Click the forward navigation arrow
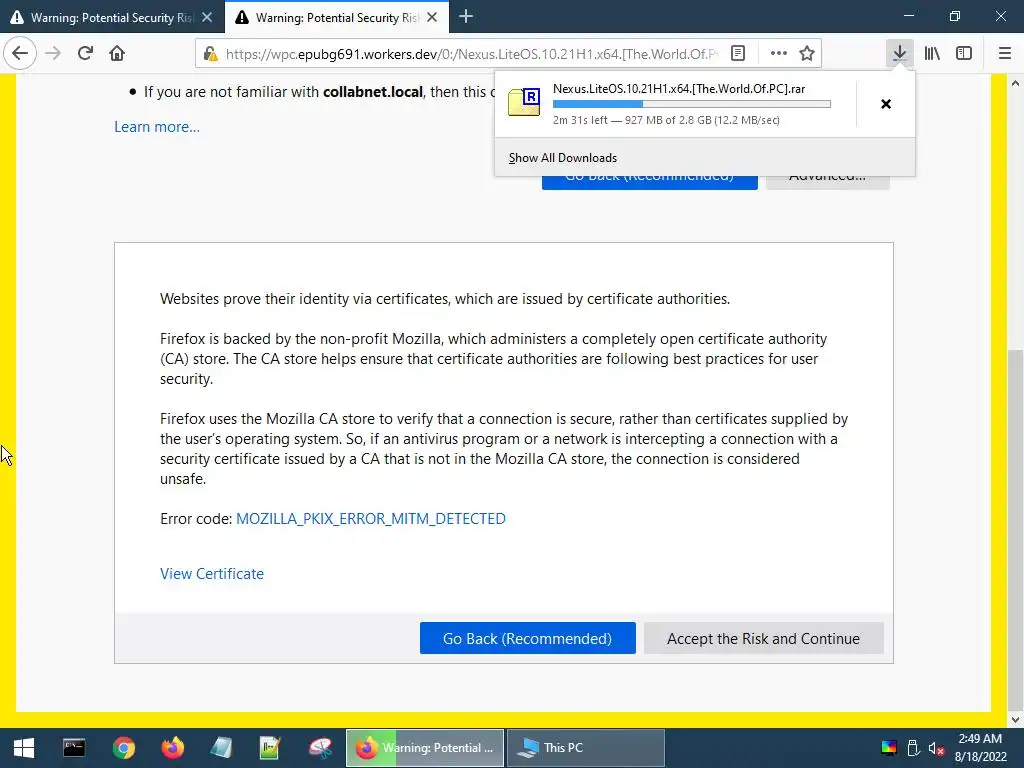Screen dimensions: 1024x768 click(53, 53)
